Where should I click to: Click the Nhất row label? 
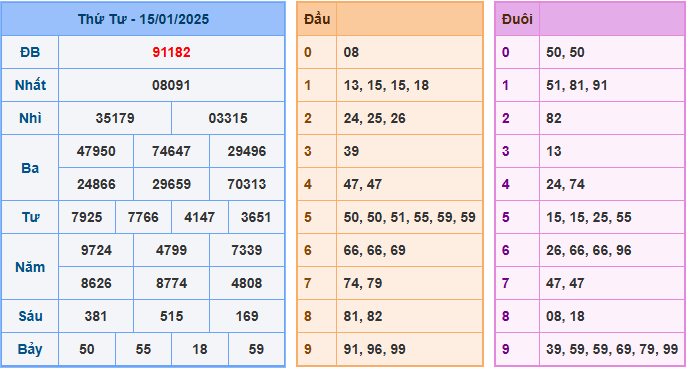pyautogui.click(x=30, y=85)
